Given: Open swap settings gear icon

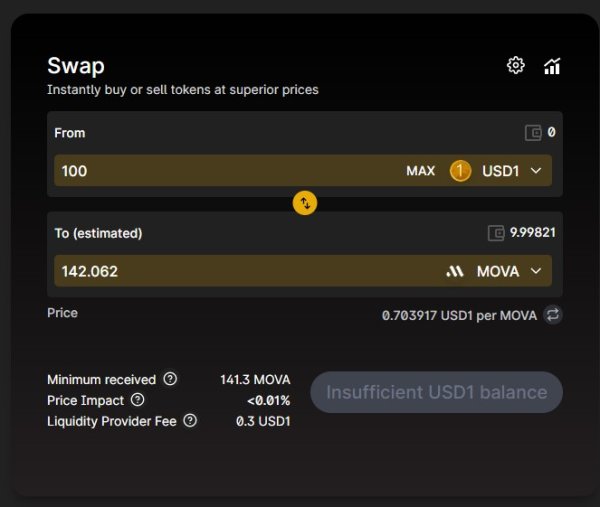Looking at the screenshot, I should 515,65.
